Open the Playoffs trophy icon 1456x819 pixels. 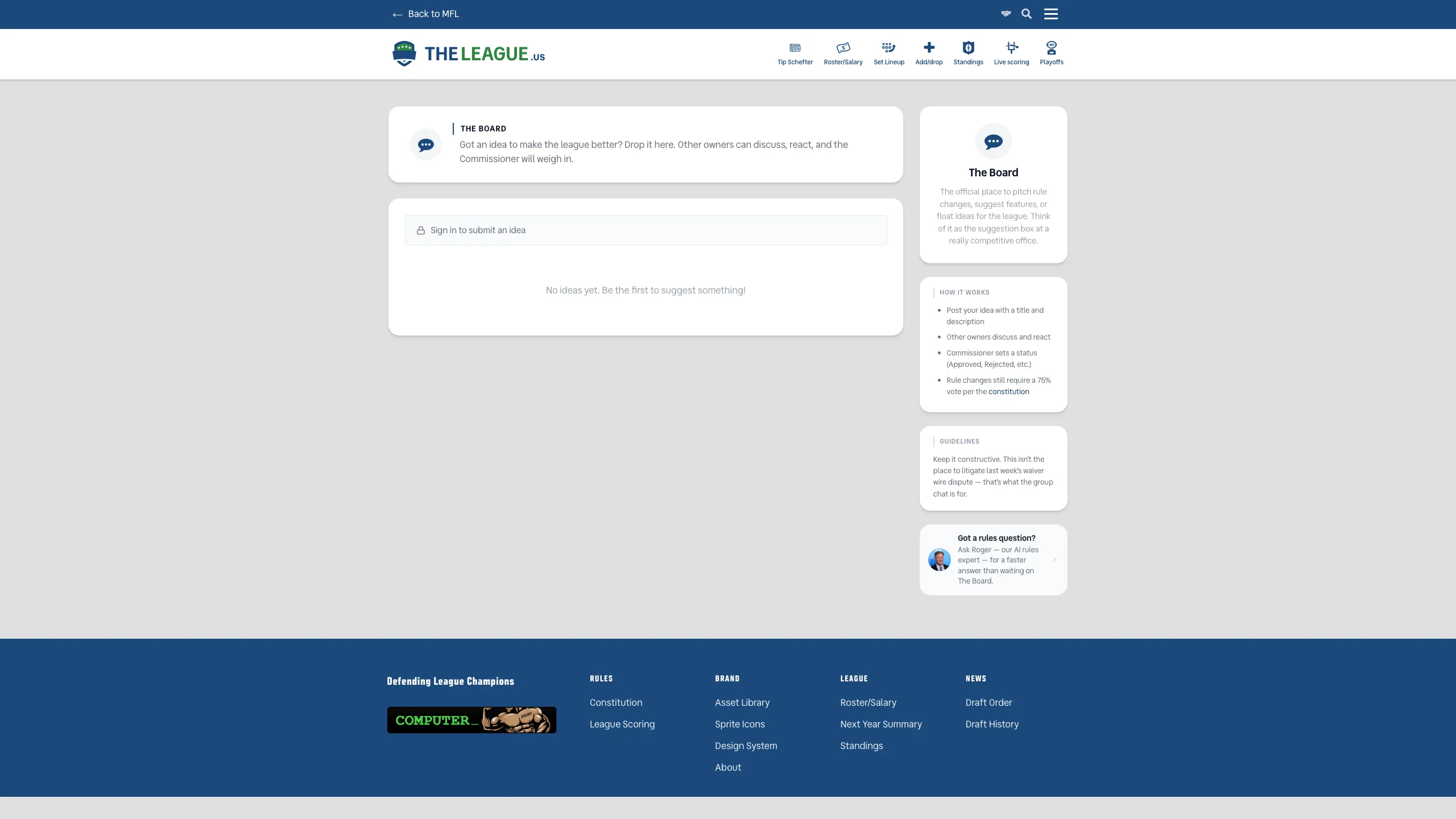tap(1051, 48)
